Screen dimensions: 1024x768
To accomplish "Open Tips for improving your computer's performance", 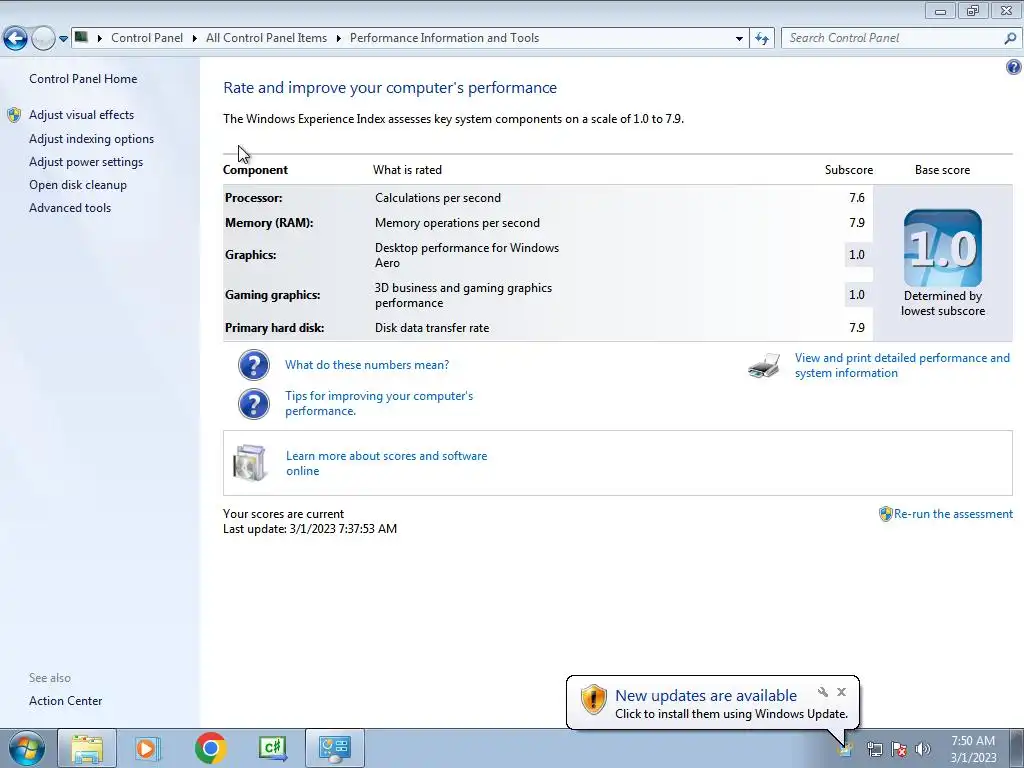I will pyautogui.click(x=379, y=404).
